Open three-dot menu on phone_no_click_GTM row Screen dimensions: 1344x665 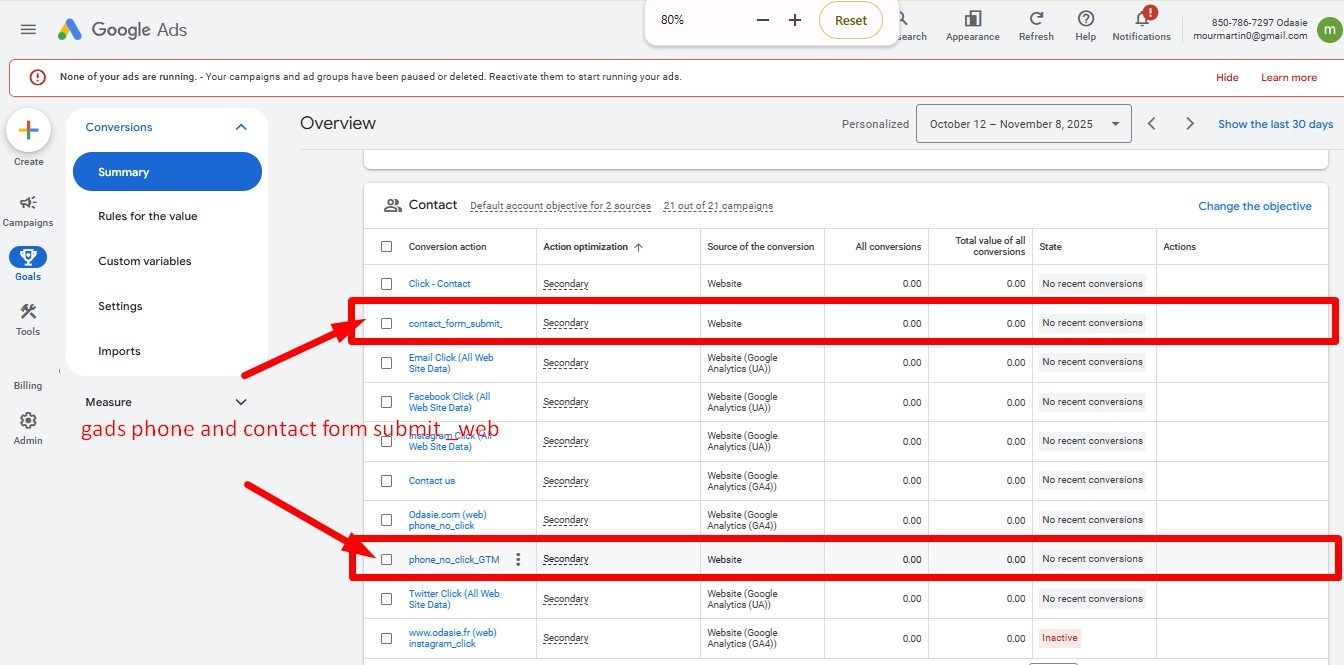pyautogui.click(x=518, y=559)
